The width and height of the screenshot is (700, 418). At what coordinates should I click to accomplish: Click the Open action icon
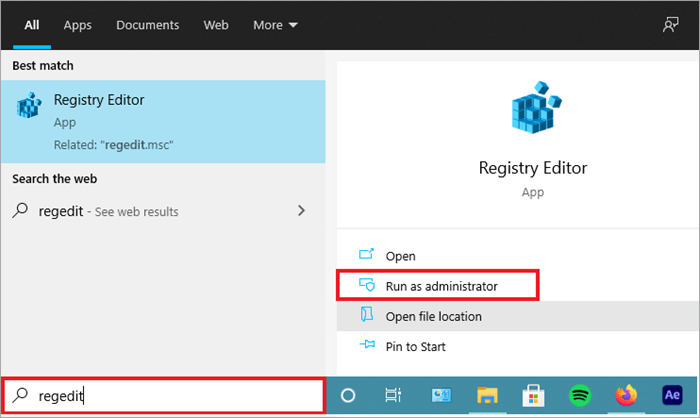[366, 254]
